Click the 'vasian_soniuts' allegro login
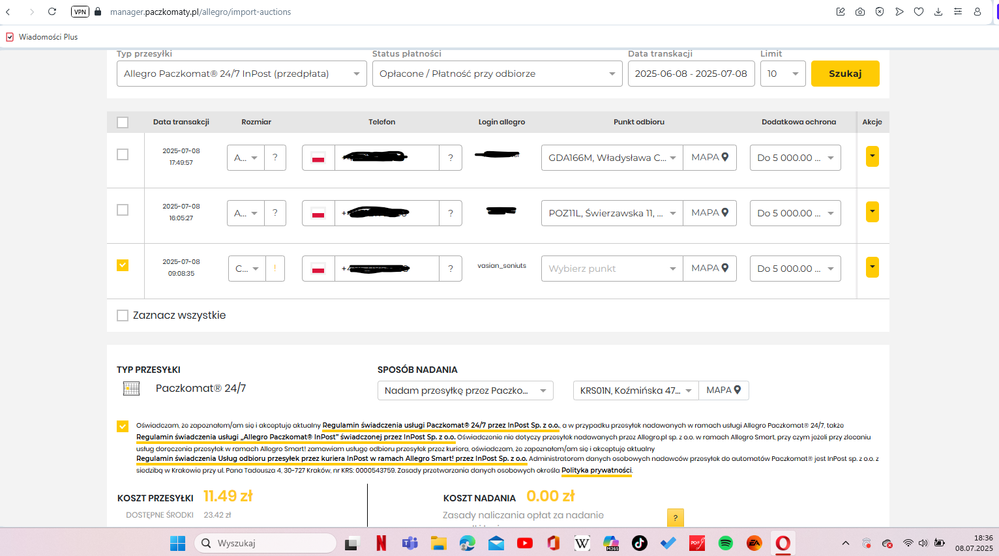This screenshot has height=556, width=999. (x=502, y=266)
